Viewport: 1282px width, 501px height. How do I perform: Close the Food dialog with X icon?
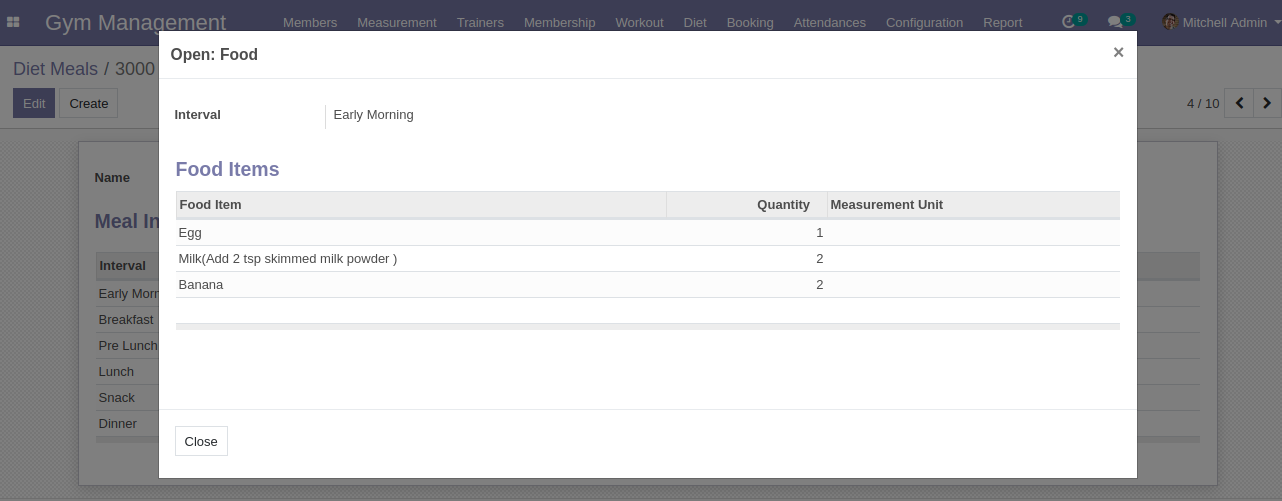tap(1118, 53)
